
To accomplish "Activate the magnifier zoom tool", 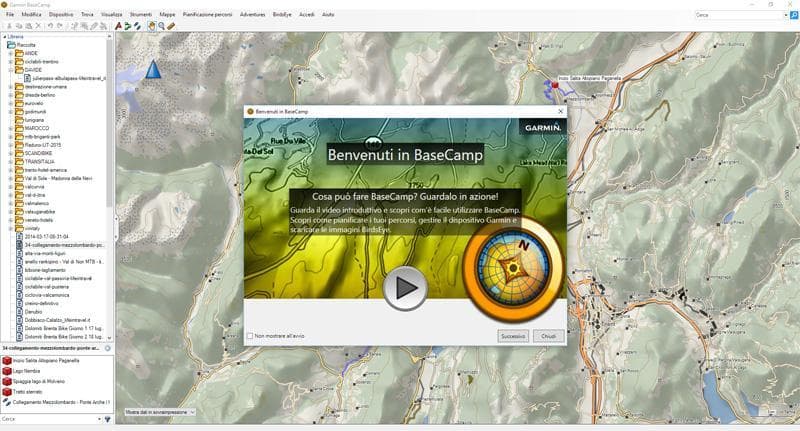I will (161, 26).
